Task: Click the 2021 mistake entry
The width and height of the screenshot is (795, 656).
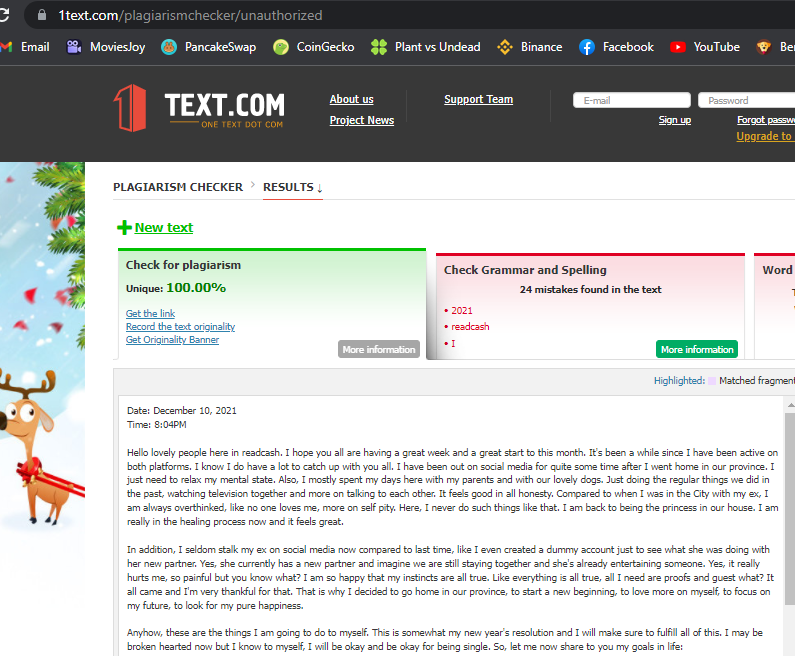Action: [x=461, y=311]
